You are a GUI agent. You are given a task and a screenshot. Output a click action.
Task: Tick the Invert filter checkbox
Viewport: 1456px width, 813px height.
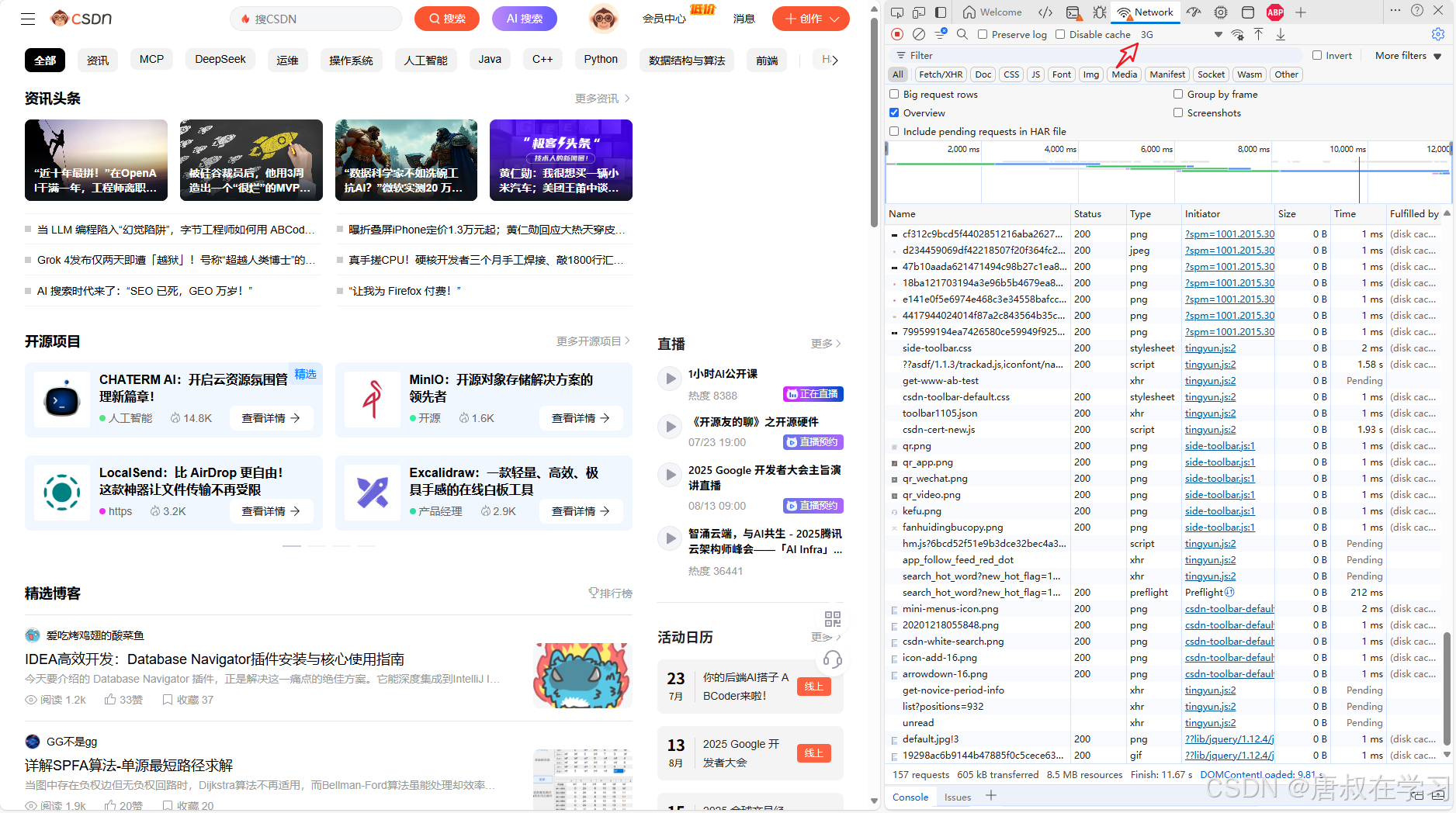coord(1317,55)
